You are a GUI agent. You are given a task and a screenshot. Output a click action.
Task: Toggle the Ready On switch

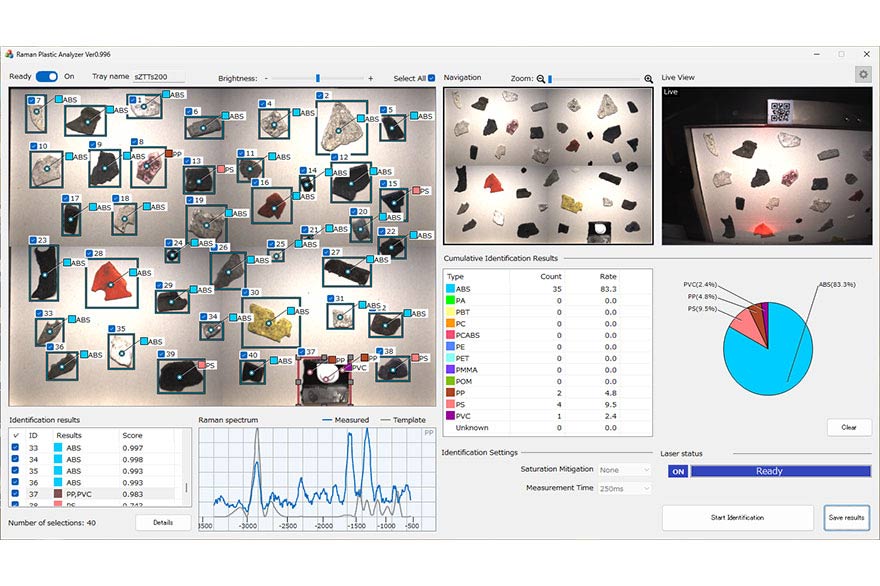coord(47,76)
